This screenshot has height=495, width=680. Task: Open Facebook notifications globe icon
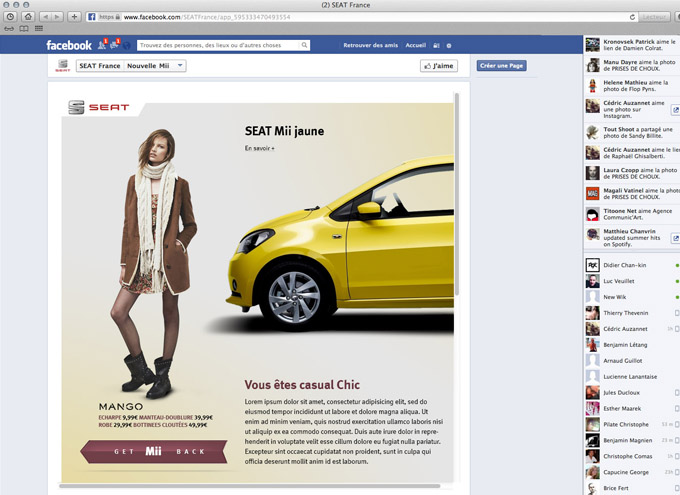(x=126, y=45)
